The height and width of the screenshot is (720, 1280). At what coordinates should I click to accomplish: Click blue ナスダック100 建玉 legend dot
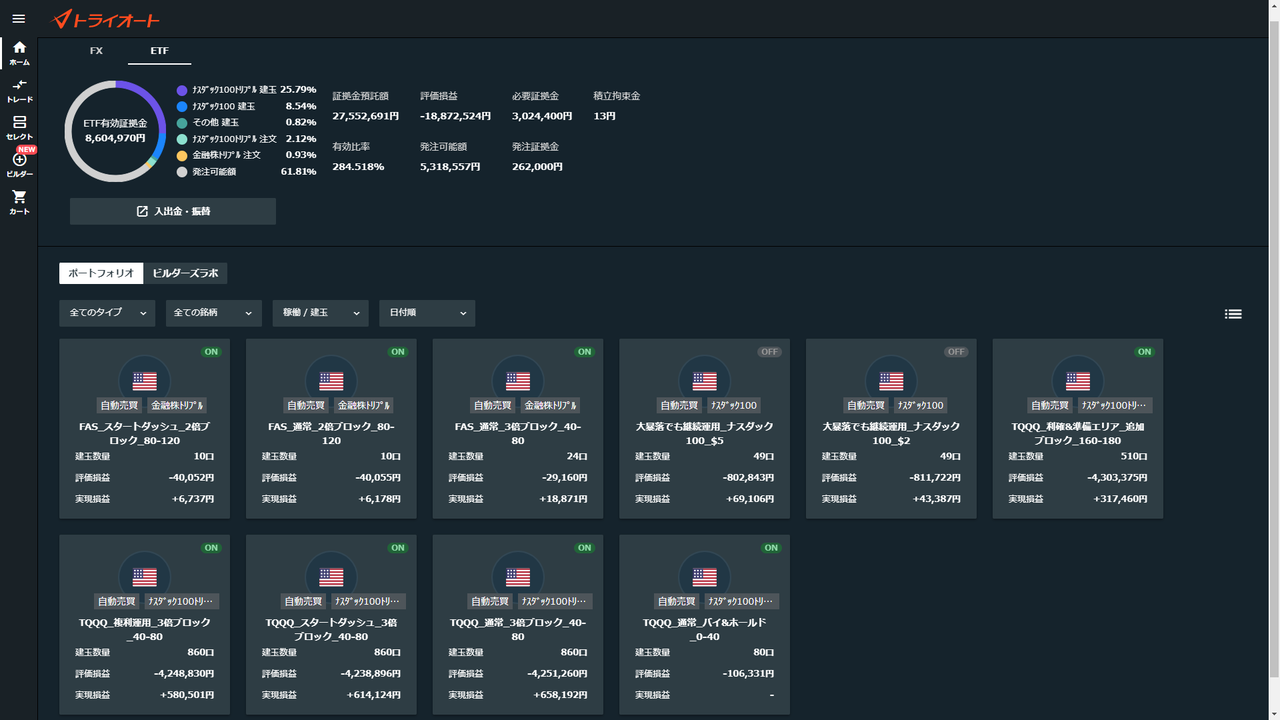point(182,106)
